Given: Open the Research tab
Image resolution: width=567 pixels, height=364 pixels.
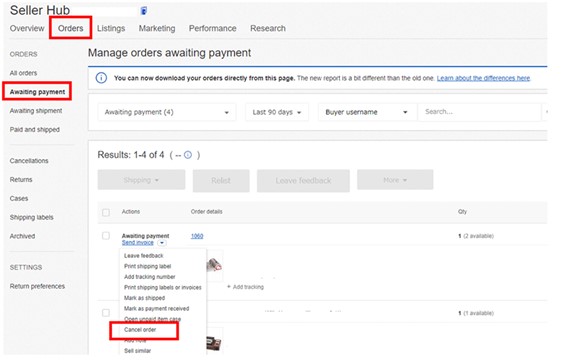Looking at the screenshot, I should click(268, 28).
